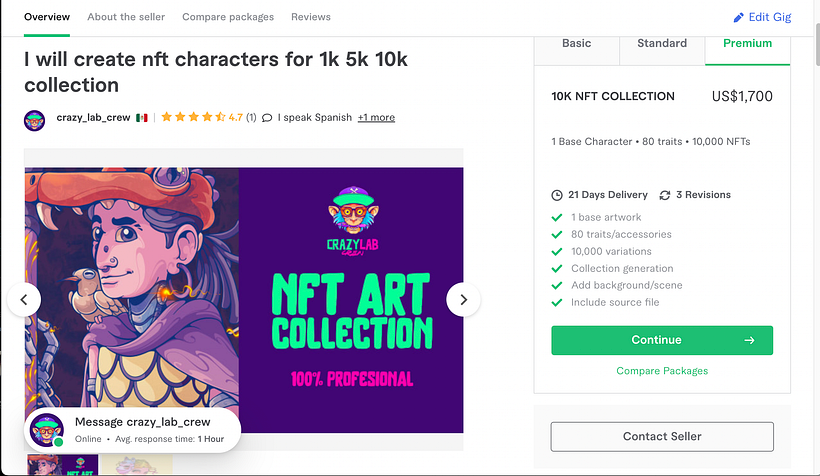Expand the +1 more languages link

tap(376, 118)
